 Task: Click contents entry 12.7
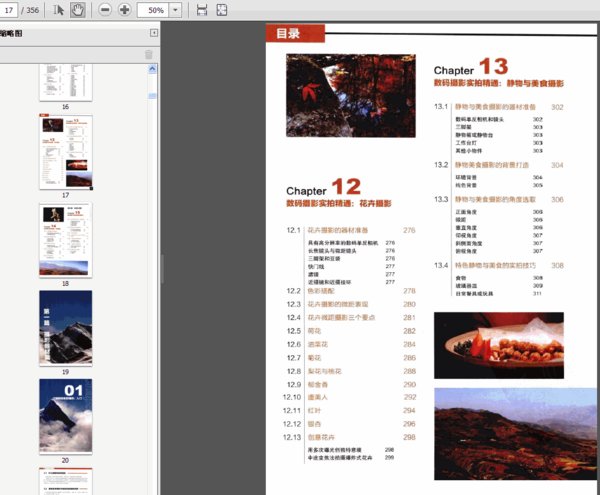(351, 358)
